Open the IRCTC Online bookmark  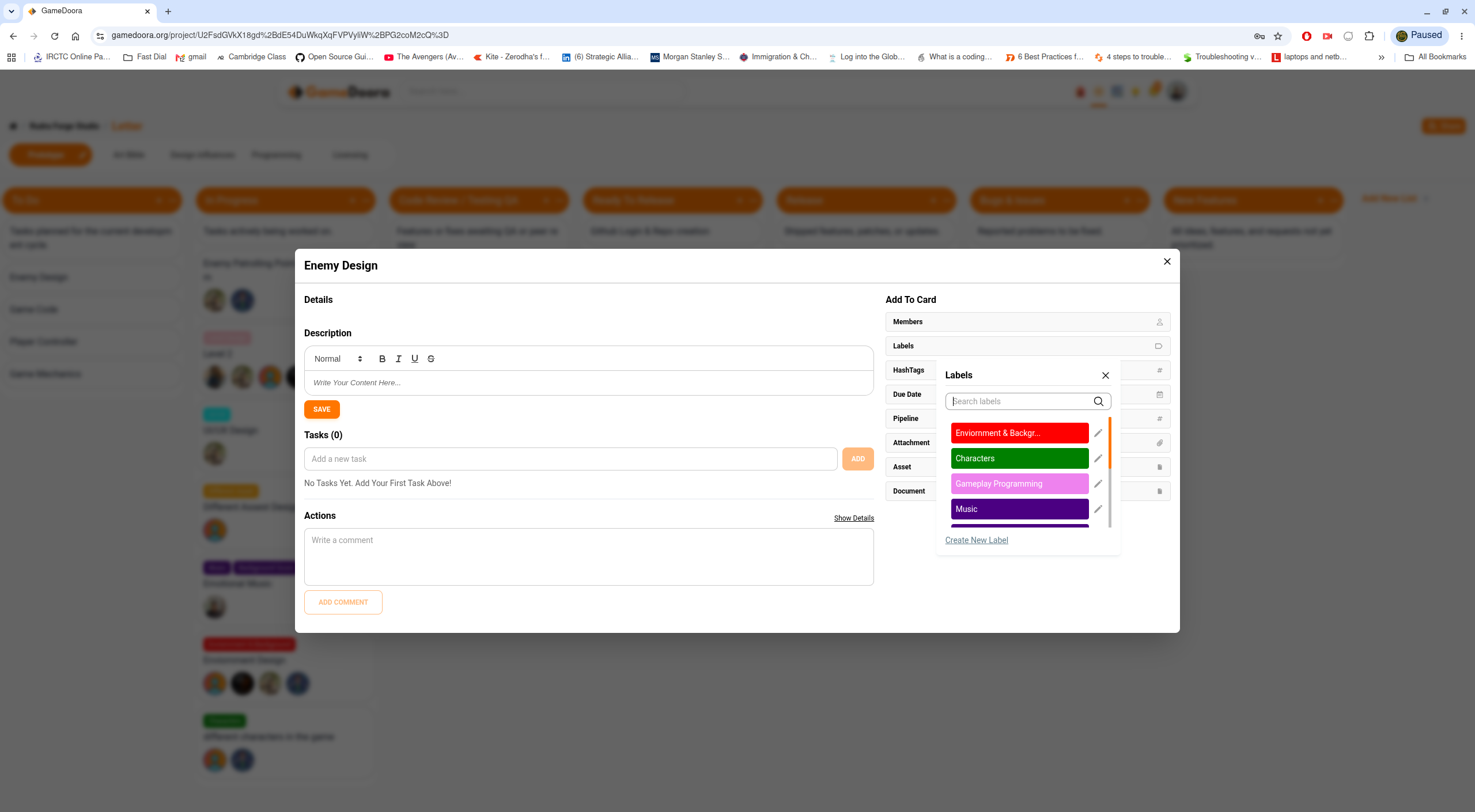pyautogui.click(x=72, y=57)
